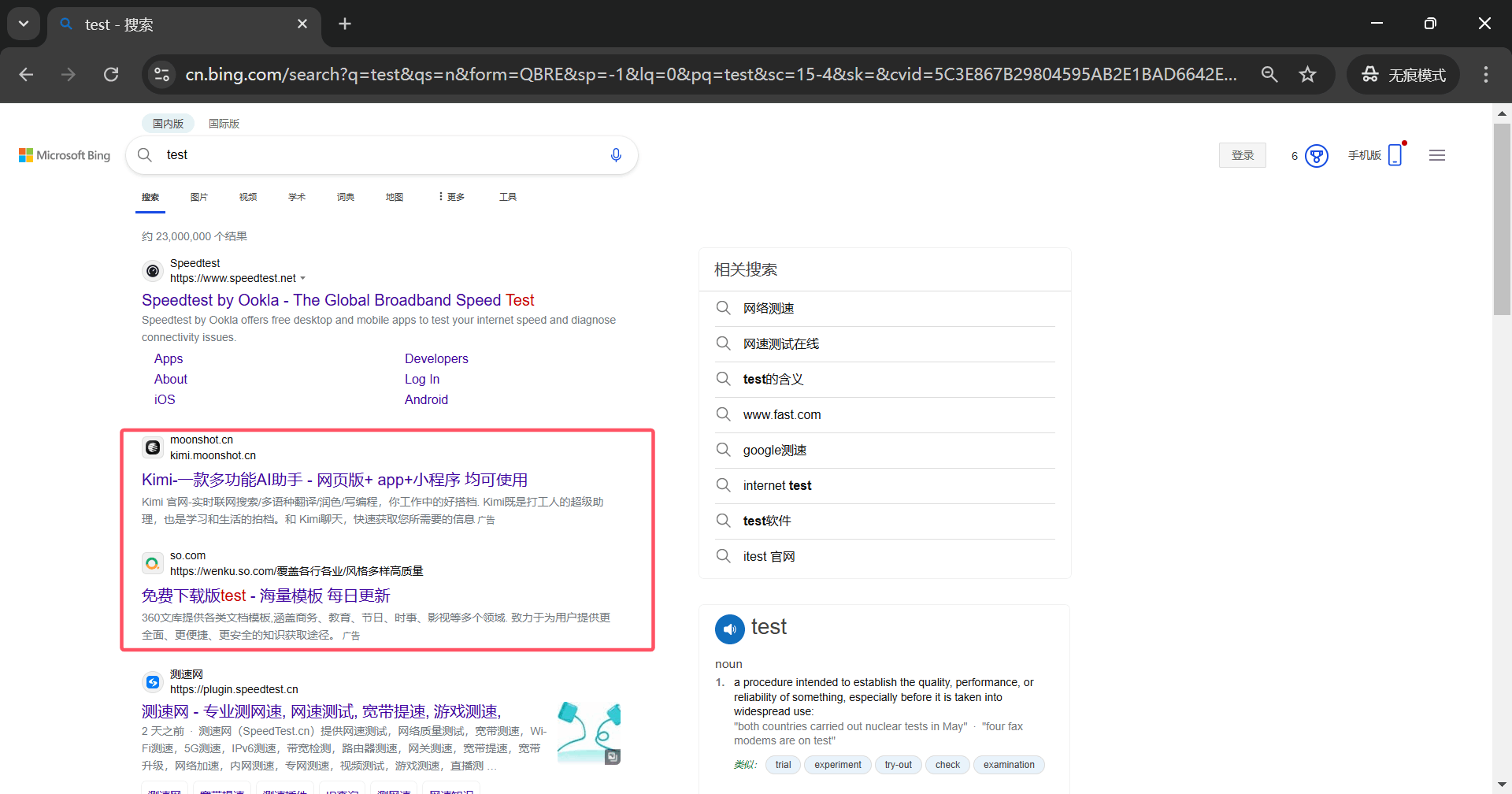Open the dropdown arrow next to speedtest.net

click(x=303, y=278)
